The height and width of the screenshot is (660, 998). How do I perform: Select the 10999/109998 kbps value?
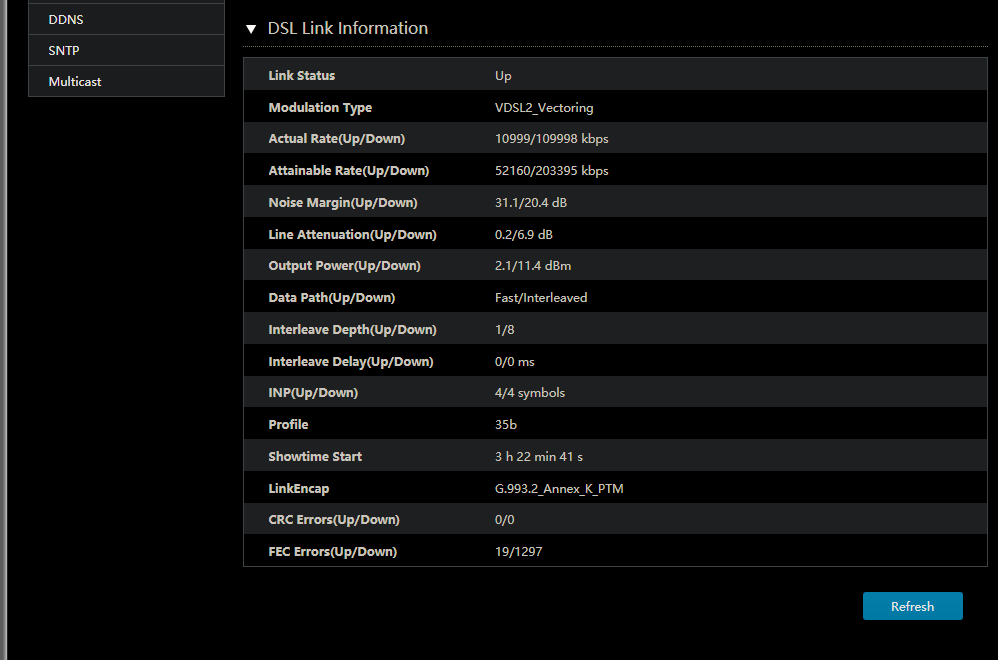click(552, 139)
